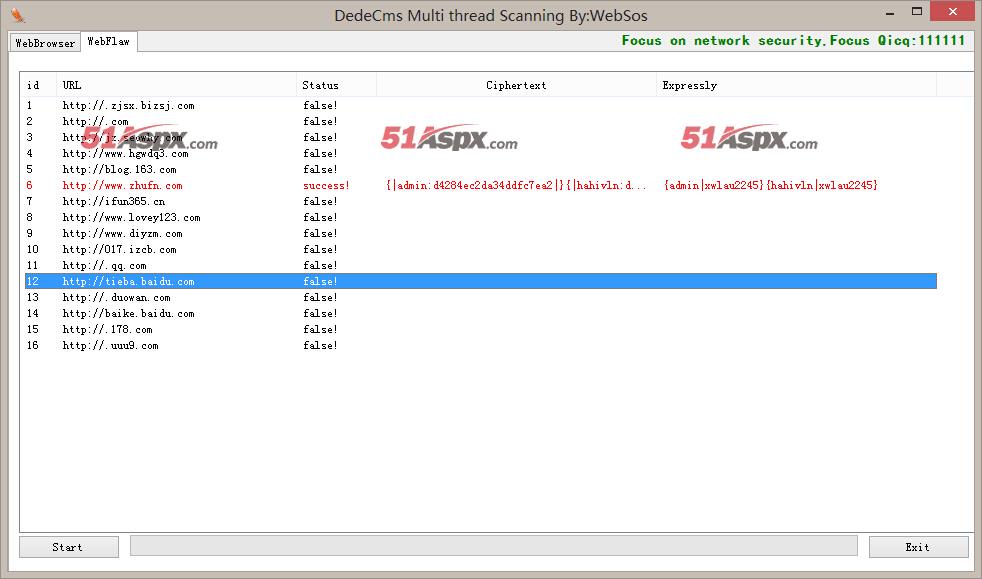
Task: Select row http://ifun365.cn
Action: [480, 201]
